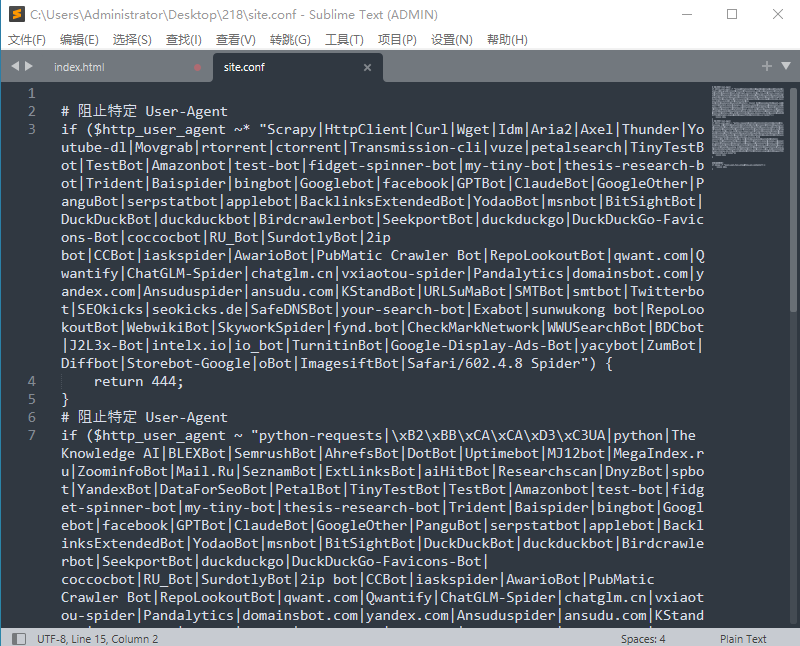Click line number 4 in gutter
Viewport: 800px width, 646px height.
tap(32, 381)
